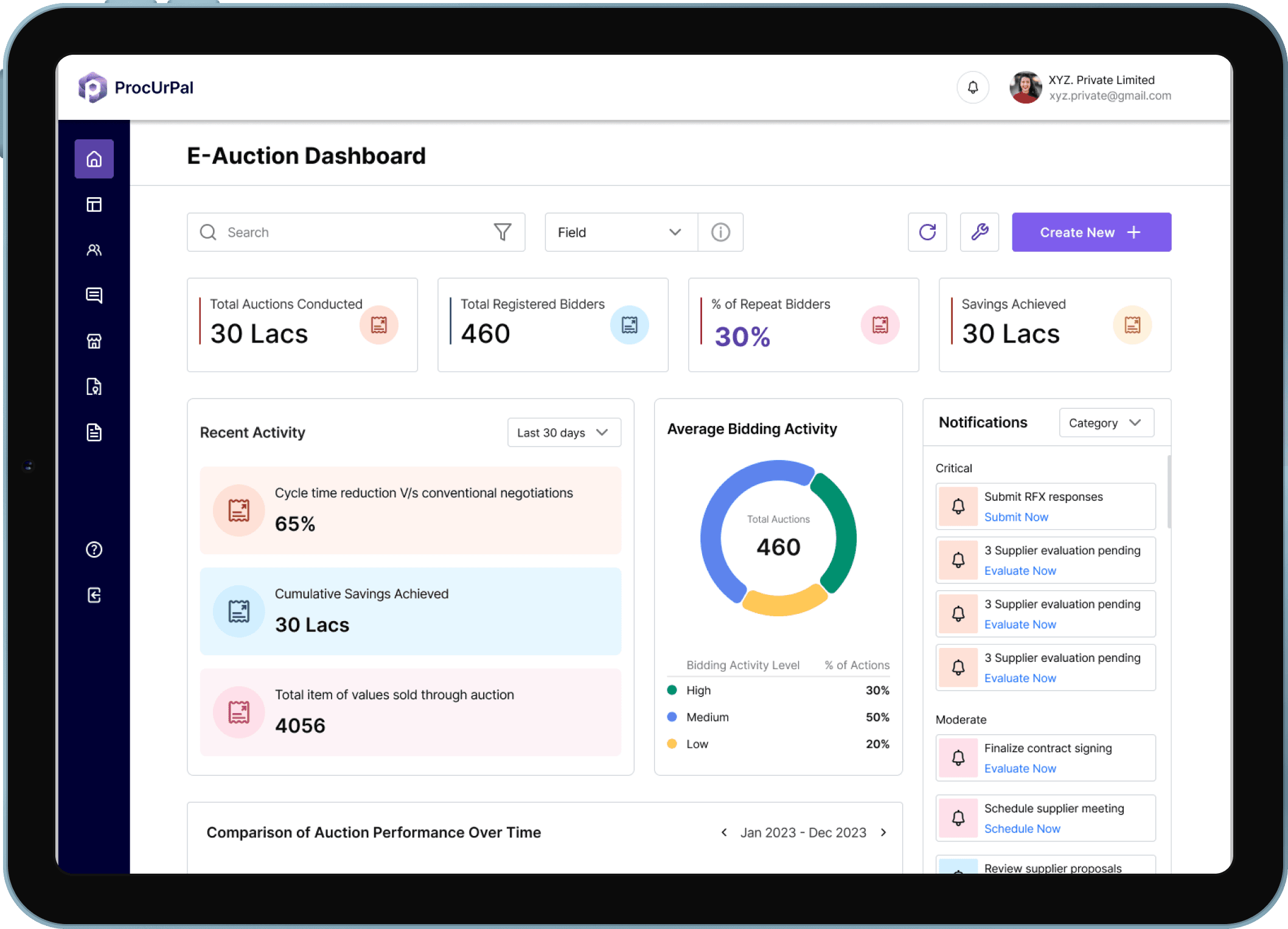Viewport: 1288px width, 929px height.
Task: Click the logout icon in sidebar
Action: click(x=94, y=595)
